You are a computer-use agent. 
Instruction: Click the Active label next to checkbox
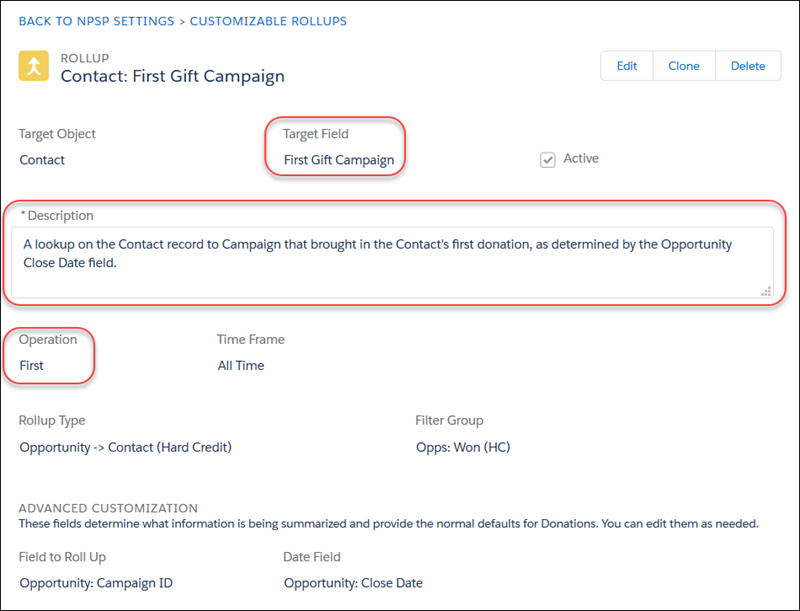pos(581,158)
